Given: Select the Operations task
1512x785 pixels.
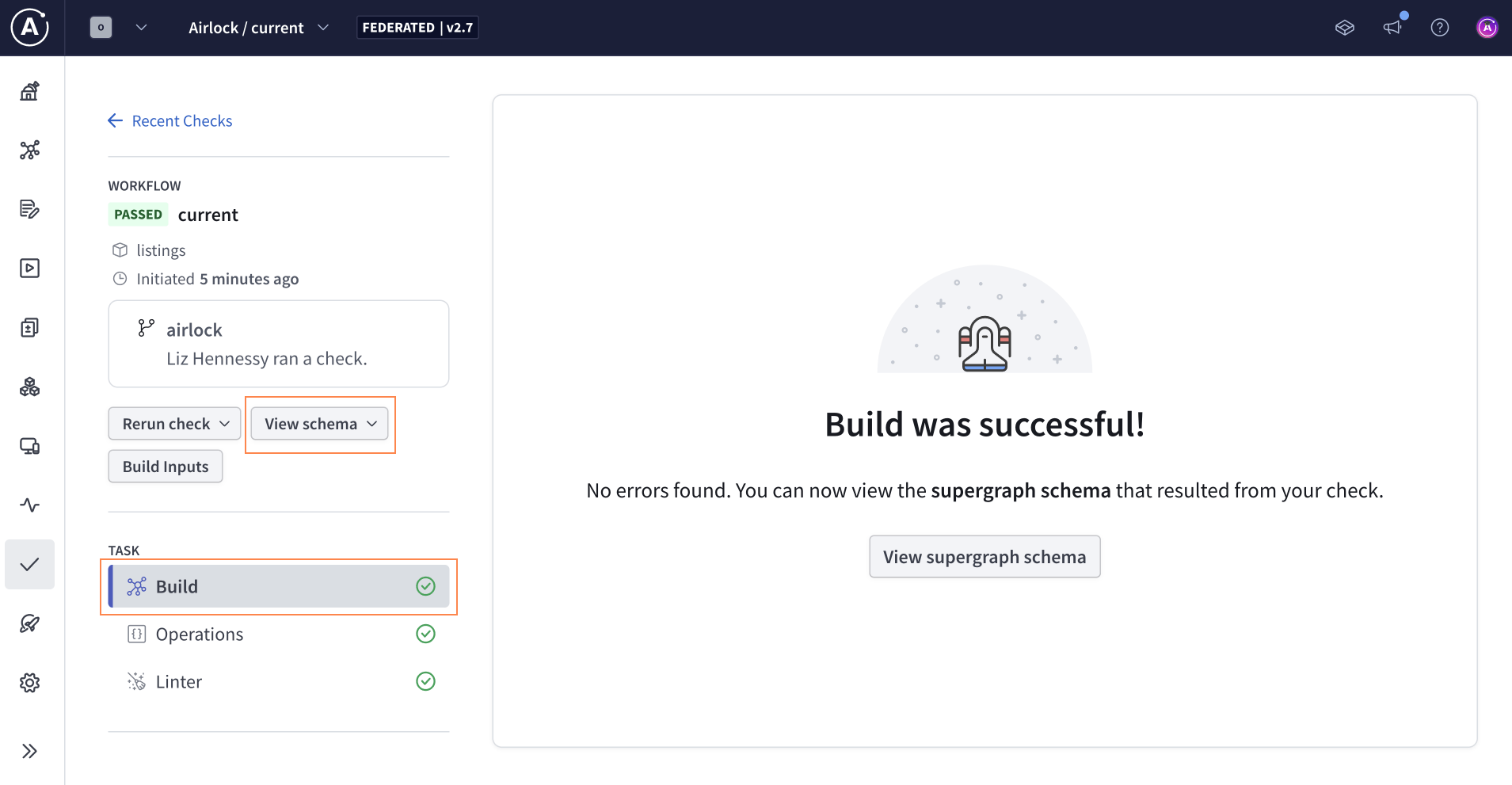Looking at the screenshot, I should tap(199, 634).
